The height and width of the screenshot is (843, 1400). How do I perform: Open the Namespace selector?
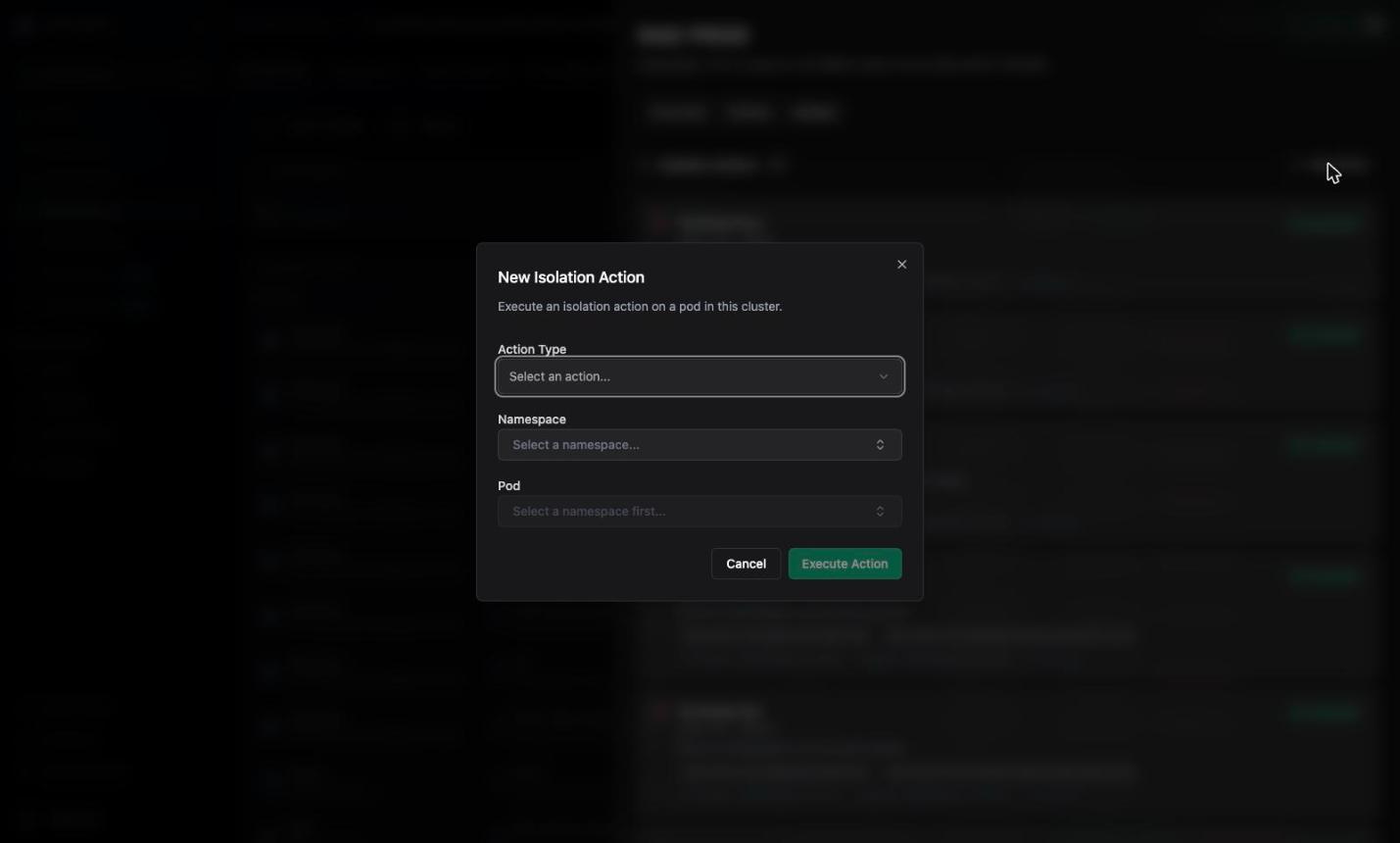coord(700,445)
